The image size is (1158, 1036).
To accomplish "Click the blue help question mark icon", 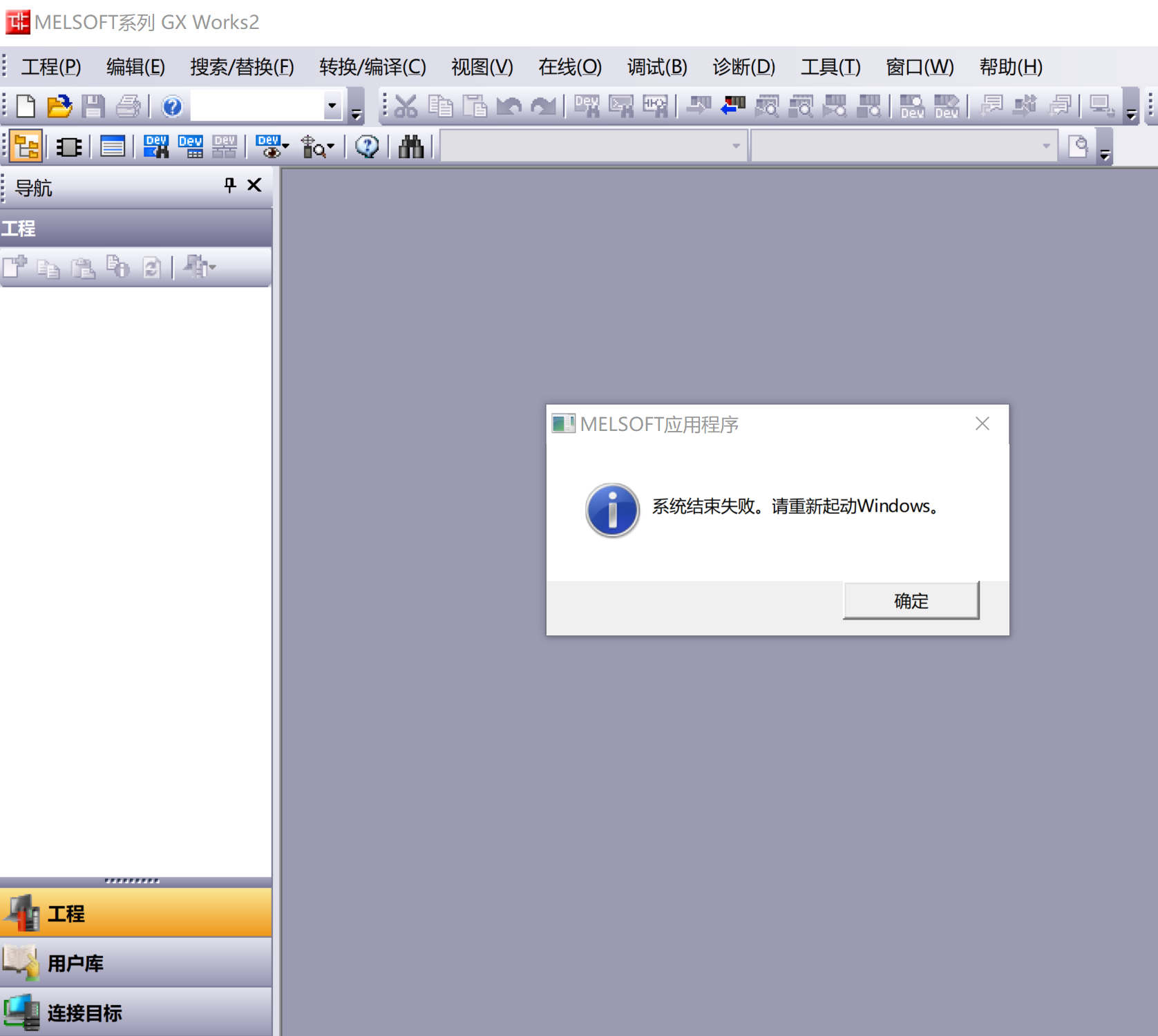I will coord(171,106).
